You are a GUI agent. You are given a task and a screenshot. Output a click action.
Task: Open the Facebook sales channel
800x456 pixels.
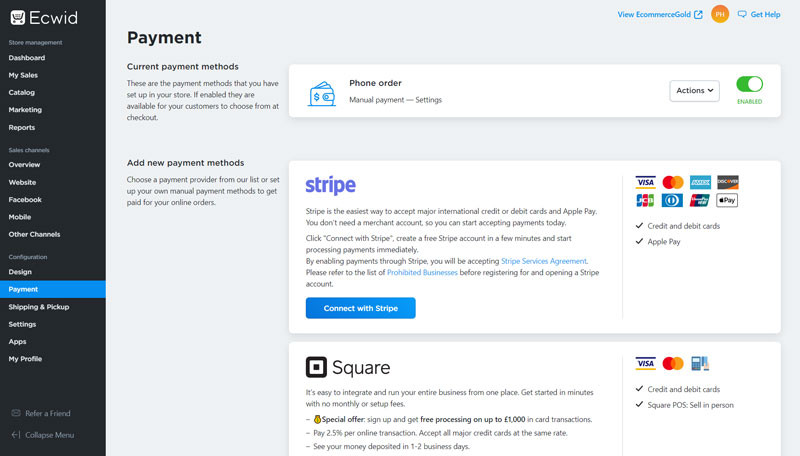pyautogui.click(x=25, y=200)
